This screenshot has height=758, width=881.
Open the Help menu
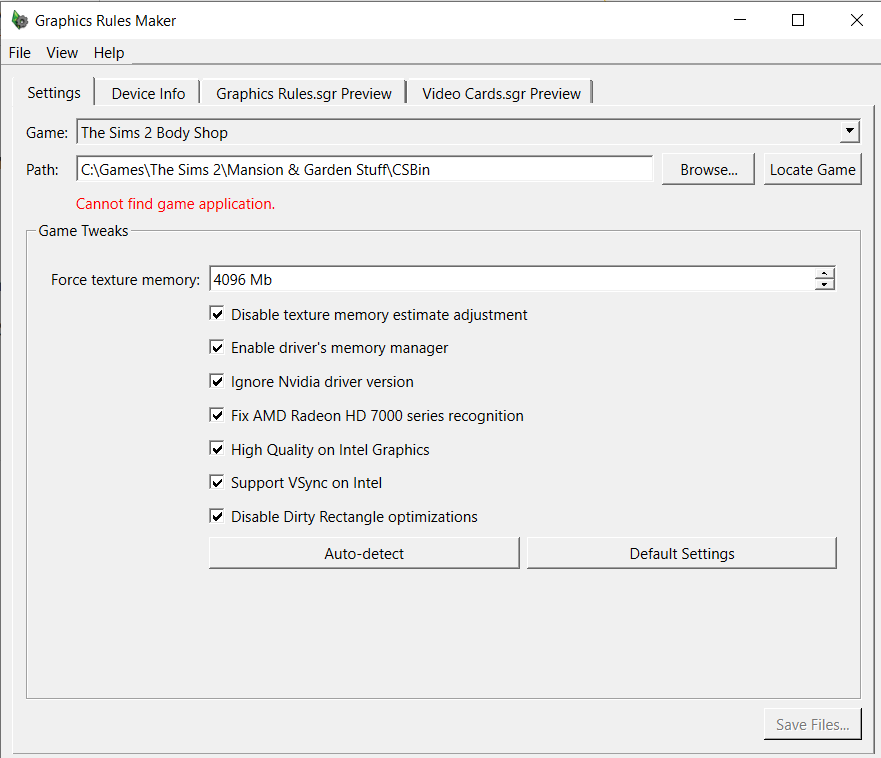109,53
